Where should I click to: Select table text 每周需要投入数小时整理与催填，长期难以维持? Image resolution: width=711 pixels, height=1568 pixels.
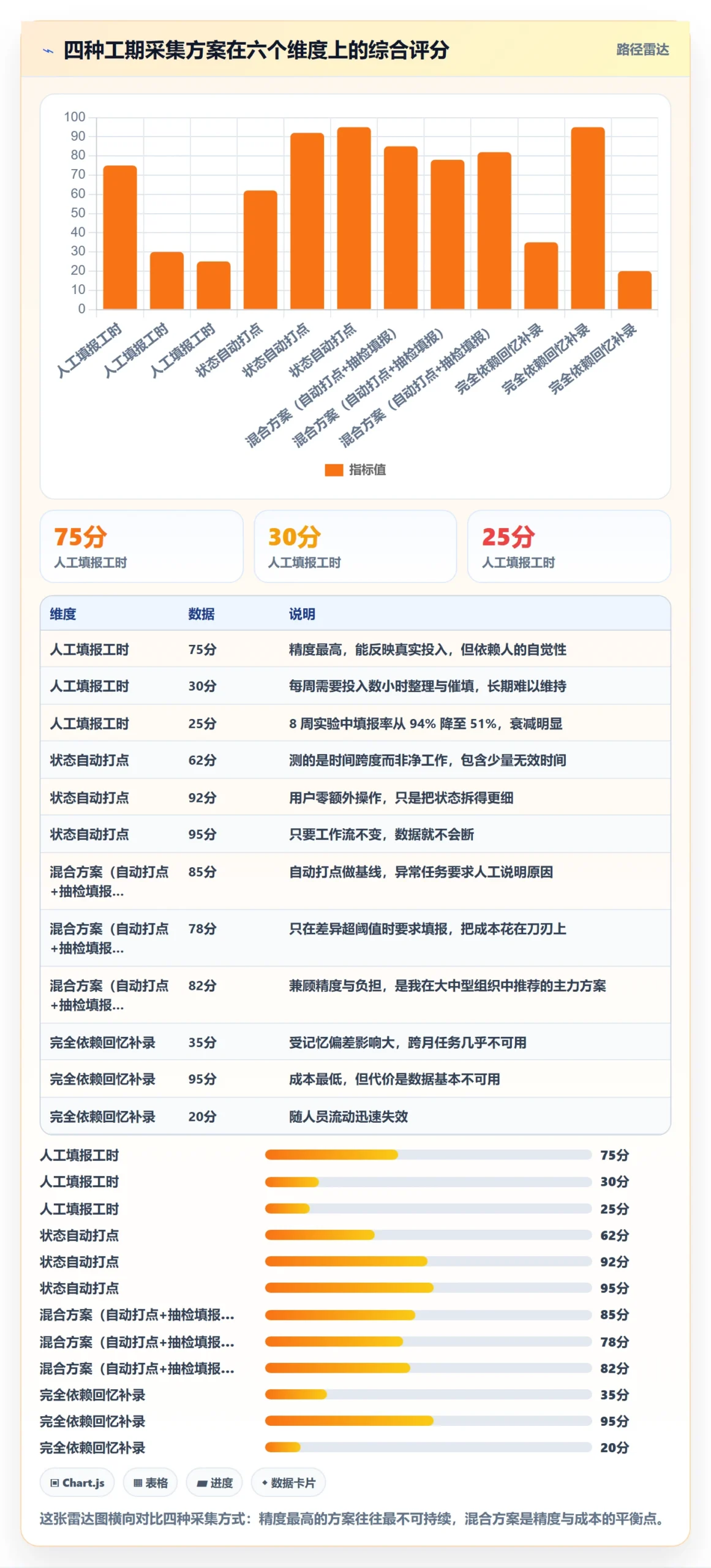coord(427,686)
